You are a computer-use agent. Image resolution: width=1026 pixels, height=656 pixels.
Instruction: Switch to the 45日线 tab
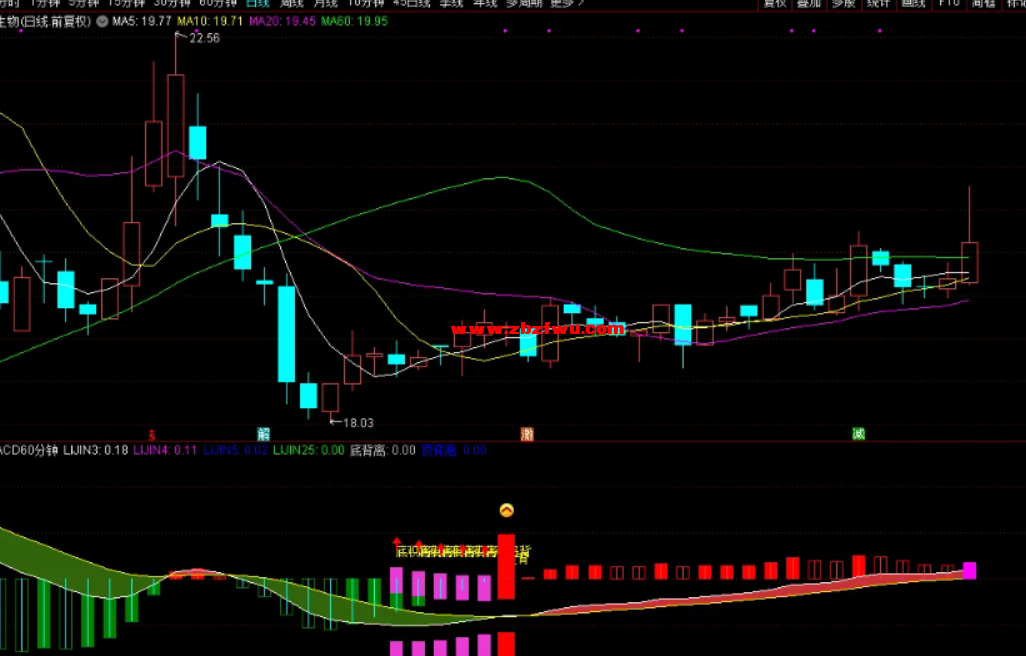(412, 3)
